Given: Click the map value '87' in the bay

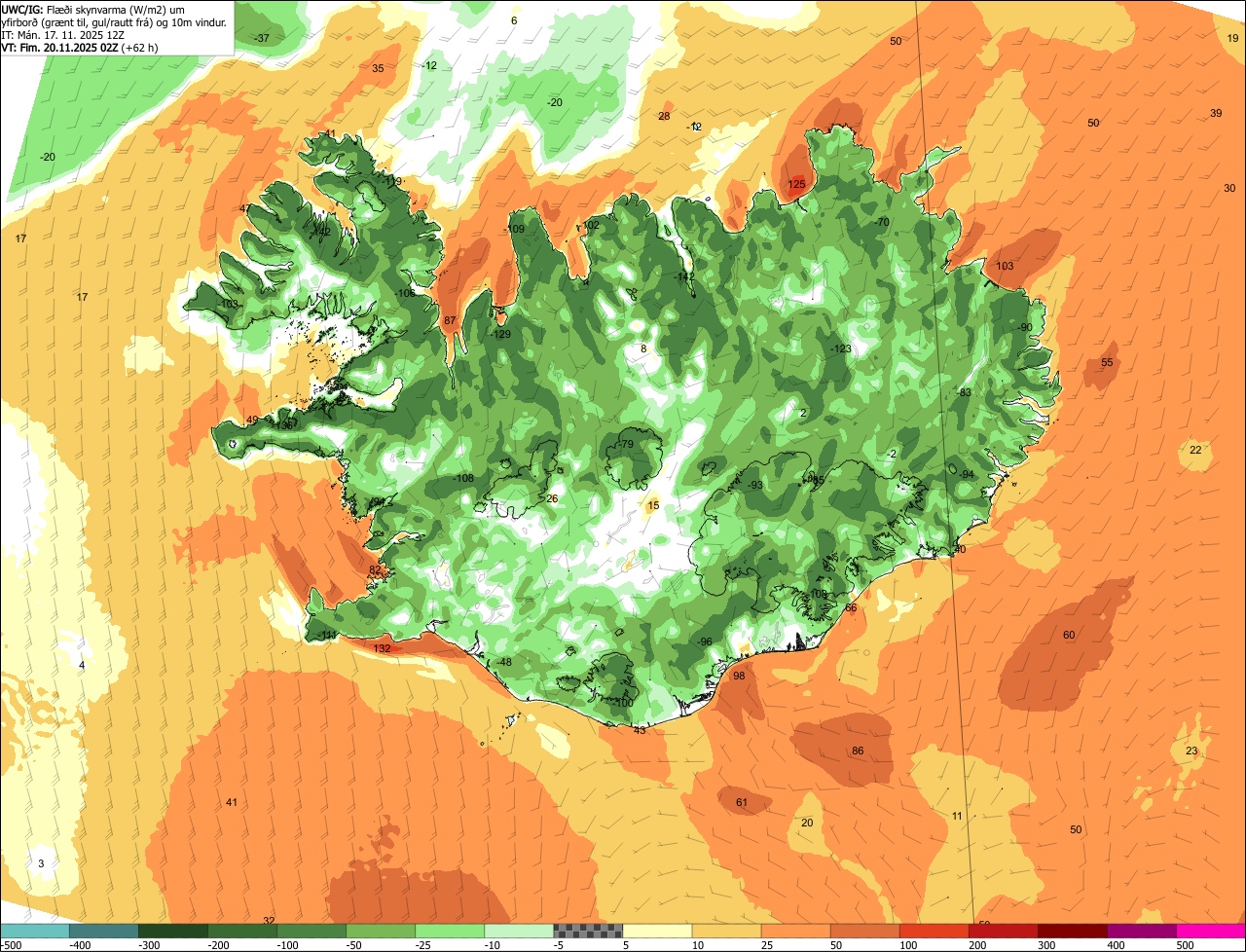Looking at the screenshot, I should (450, 320).
